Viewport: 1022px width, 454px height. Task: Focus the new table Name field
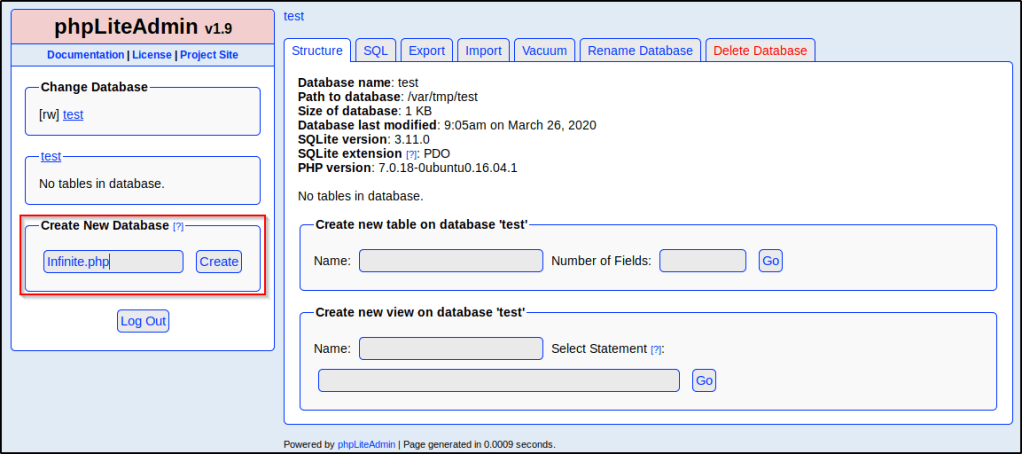[x=451, y=261]
